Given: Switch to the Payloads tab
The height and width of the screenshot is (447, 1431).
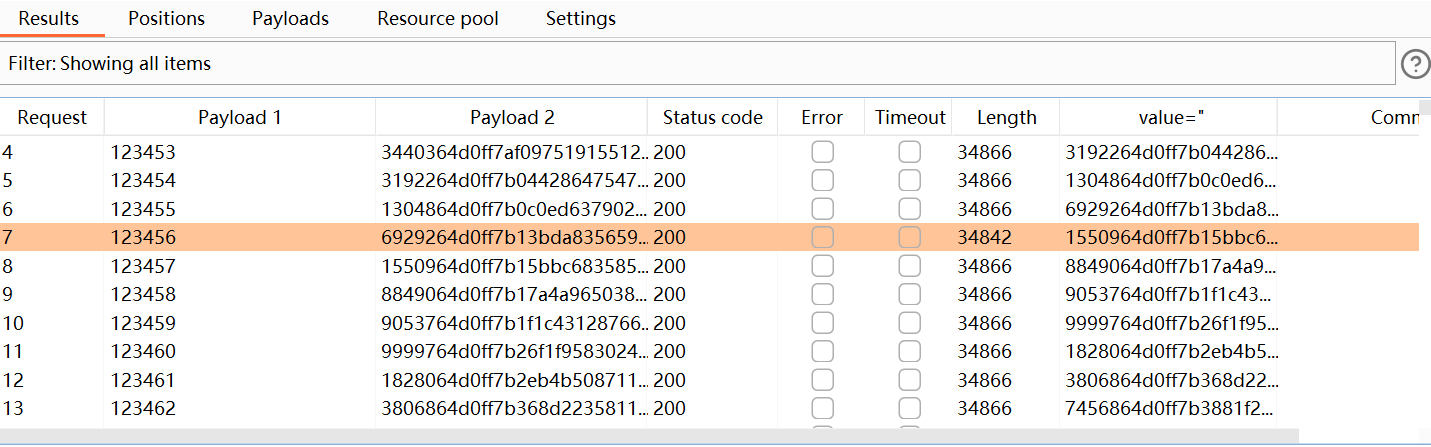Looking at the screenshot, I should (290, 19).
